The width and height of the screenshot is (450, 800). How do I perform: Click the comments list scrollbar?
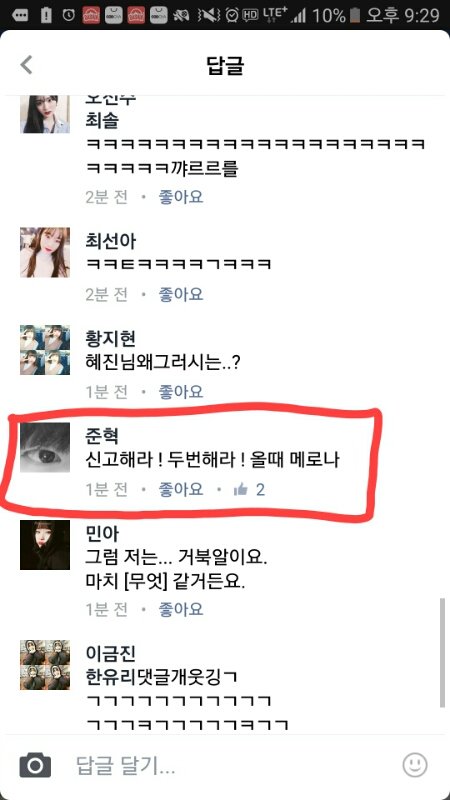click(x=442, y=653)
